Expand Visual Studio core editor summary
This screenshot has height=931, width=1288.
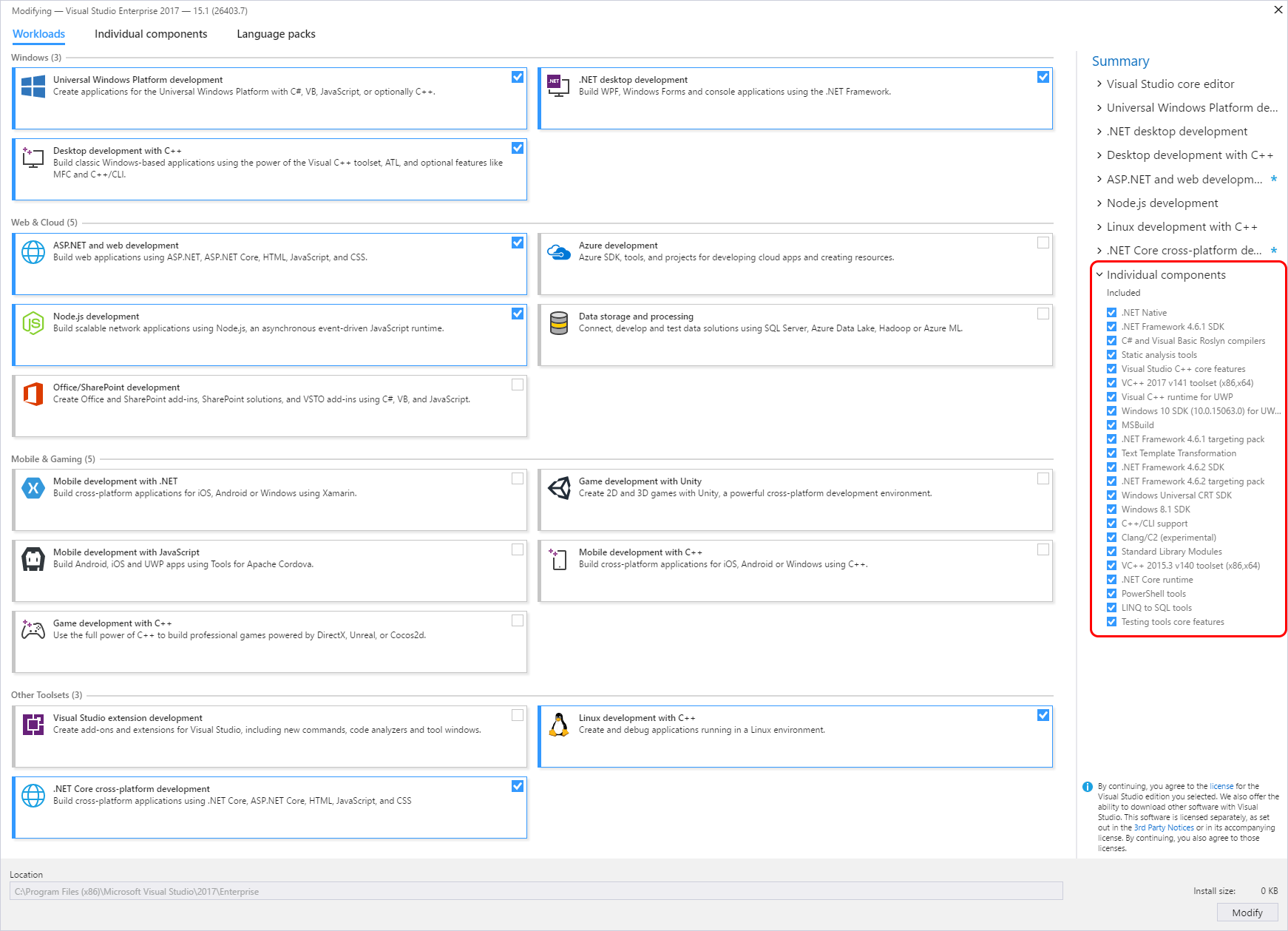coord(1099,84)
